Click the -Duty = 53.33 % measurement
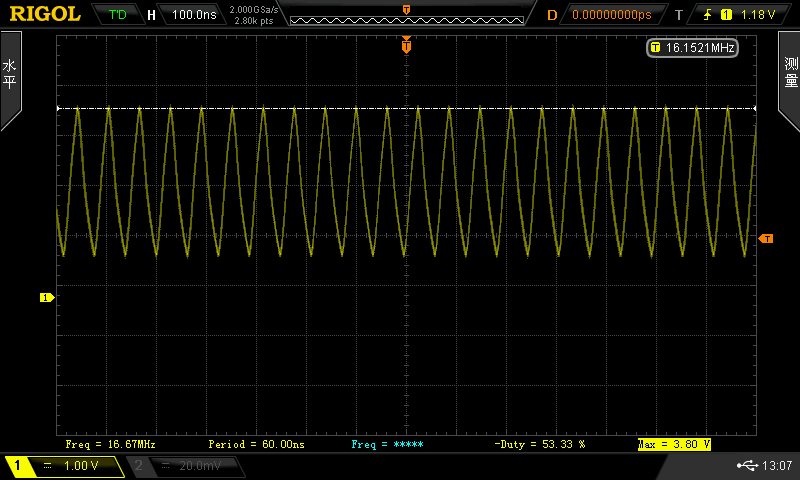The image size is (800, 480). (540, 444)
